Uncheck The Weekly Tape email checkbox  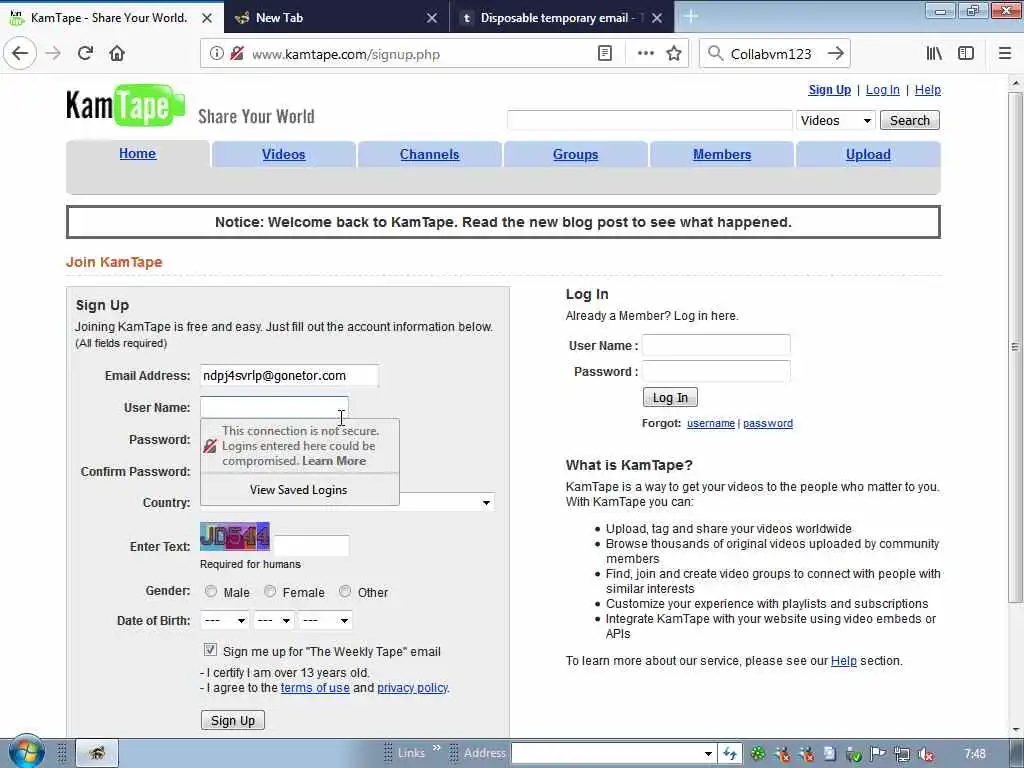pos(210,650)
